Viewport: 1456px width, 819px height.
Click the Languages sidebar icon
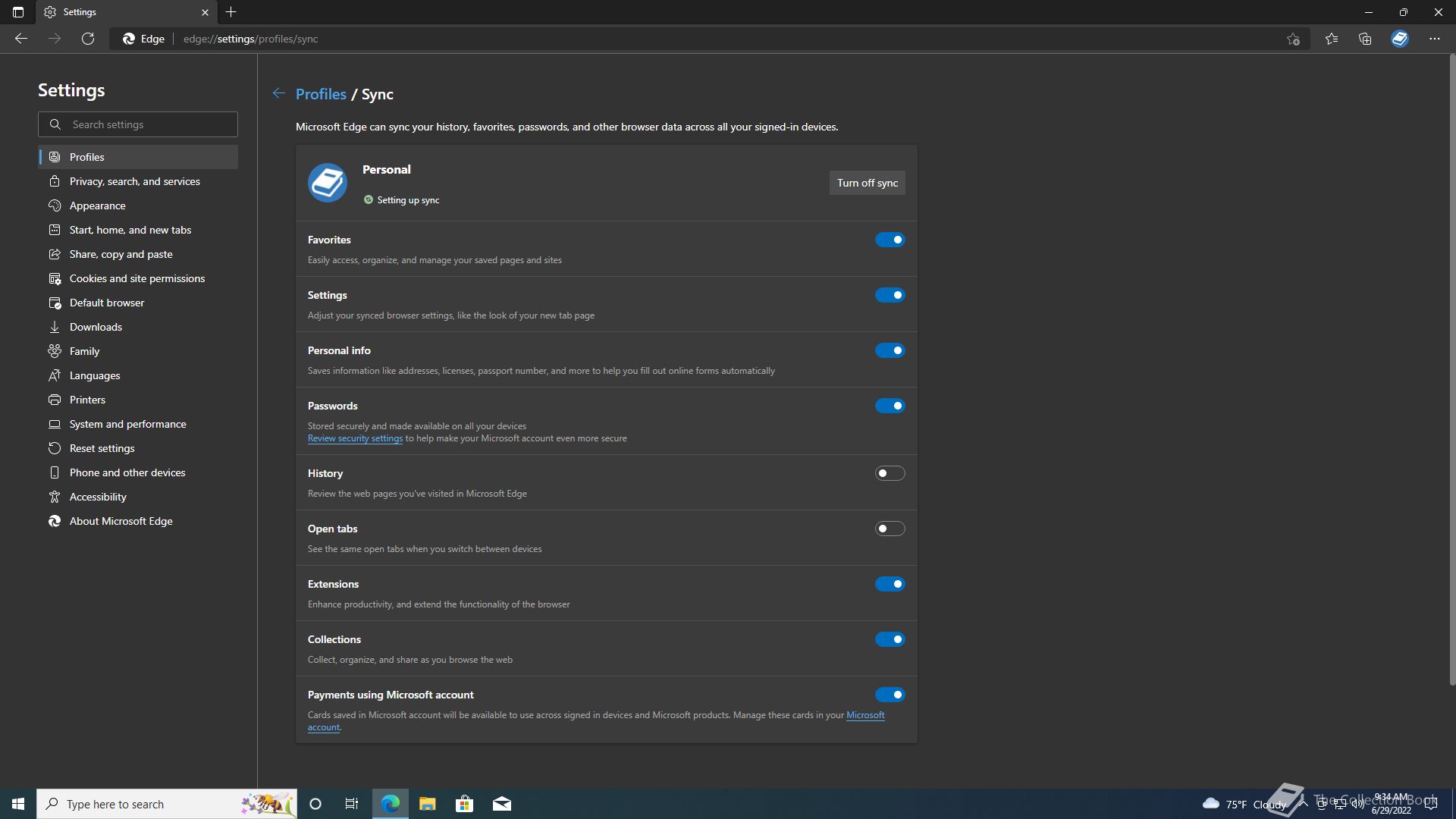55,375
